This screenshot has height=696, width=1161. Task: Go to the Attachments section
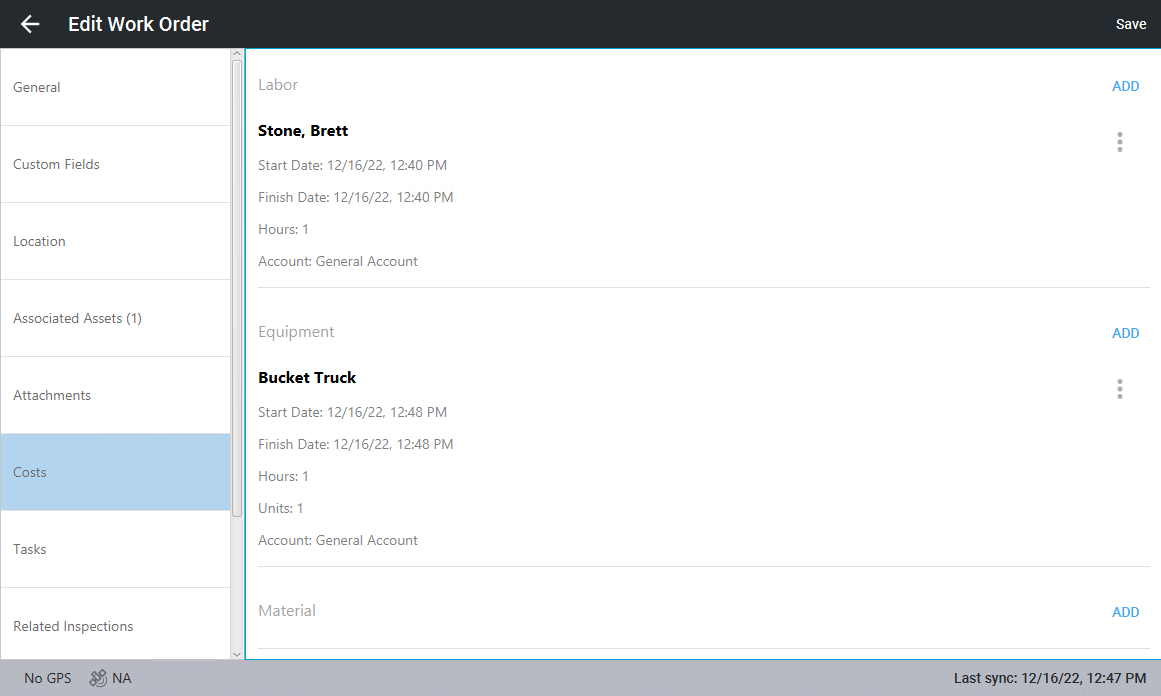(115, 395)
